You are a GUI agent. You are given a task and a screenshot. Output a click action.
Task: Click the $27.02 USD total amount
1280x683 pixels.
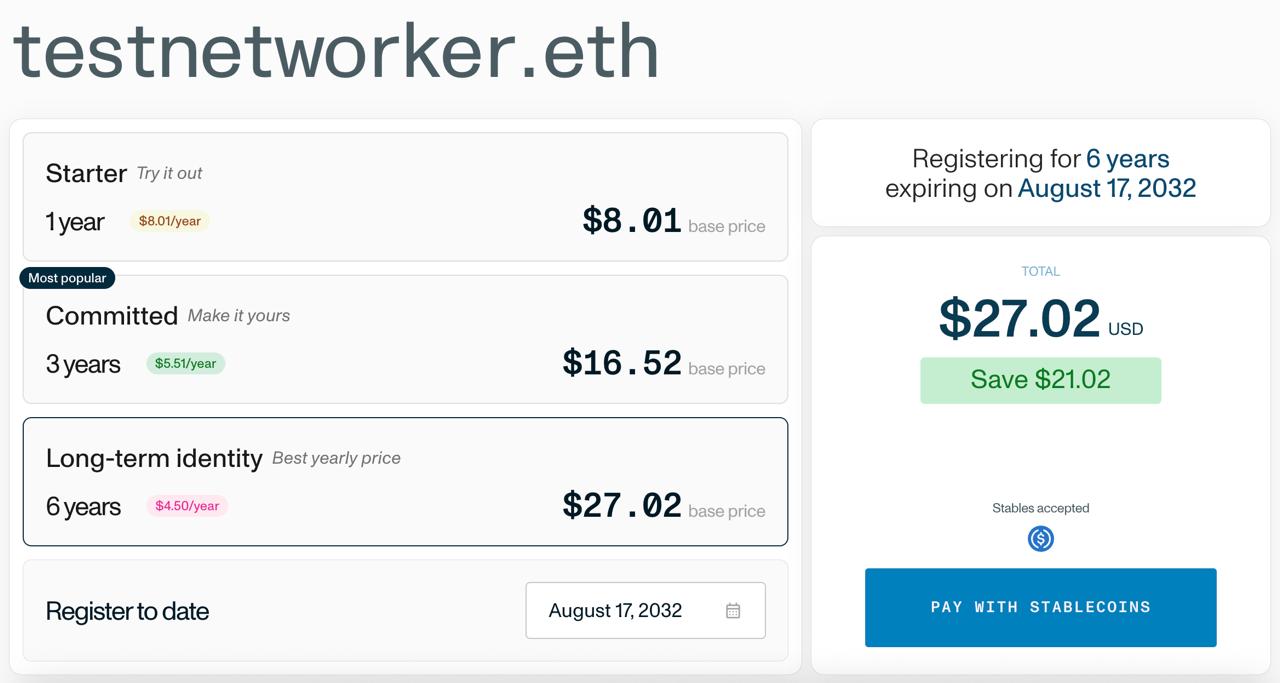1040,319
